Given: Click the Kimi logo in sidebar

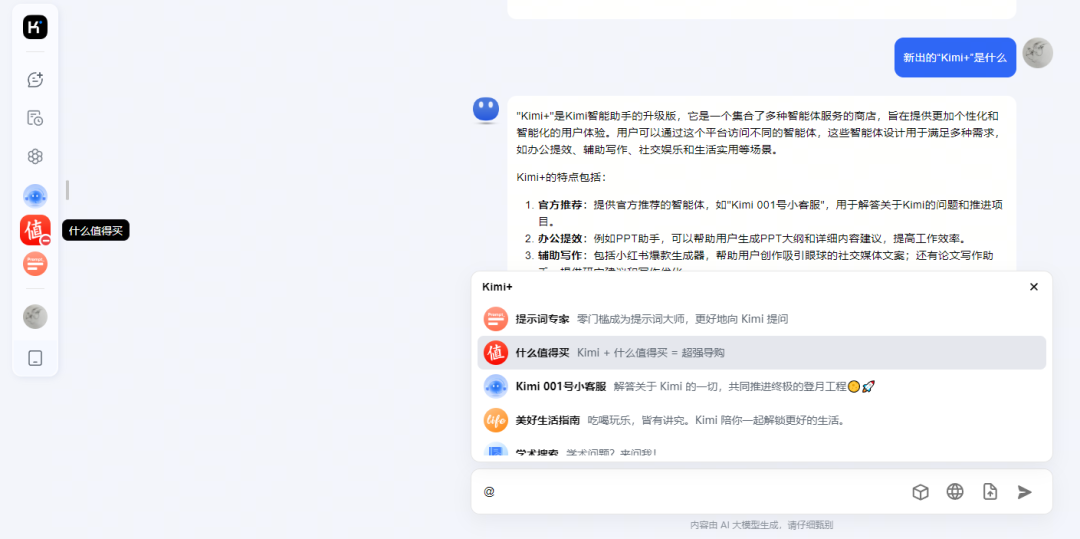Looking at the screenshot, I should coord(35,27).
